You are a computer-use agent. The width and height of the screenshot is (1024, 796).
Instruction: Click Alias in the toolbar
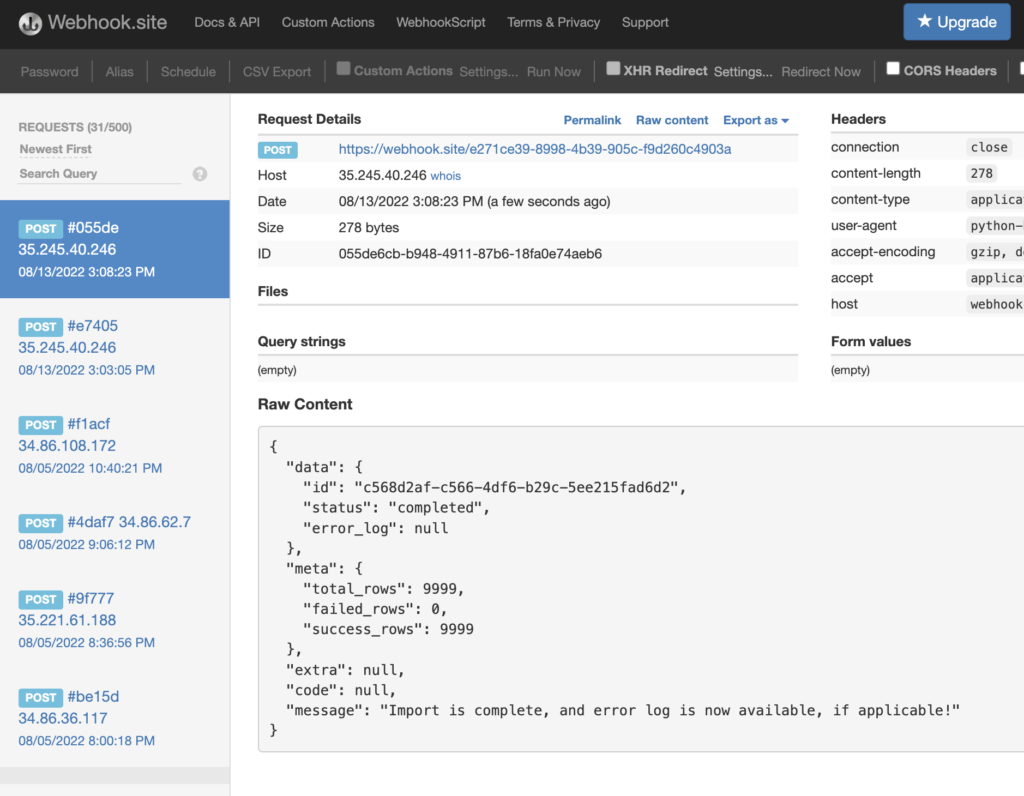120,72
